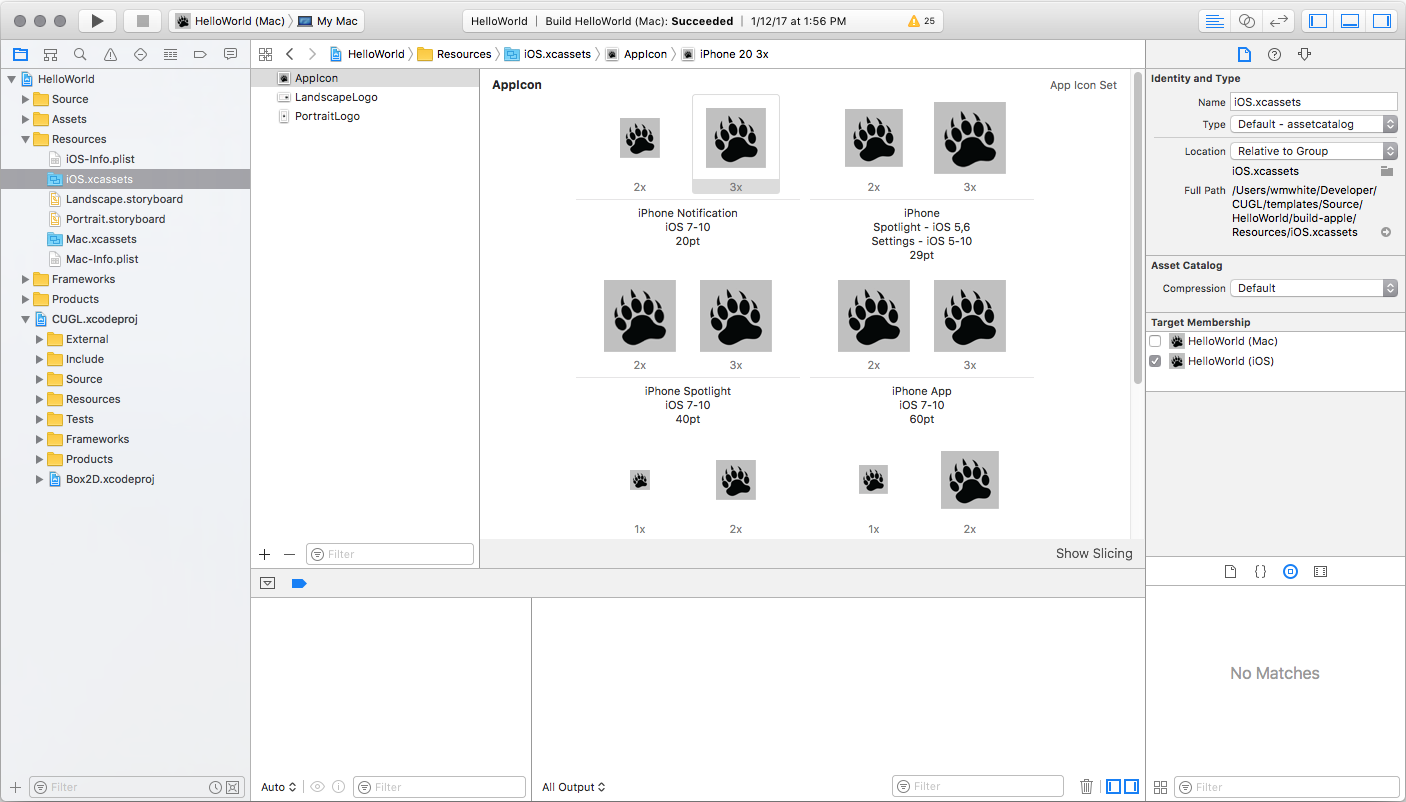Open the Find navigator search icon
This screenshot has height=802, width=1406.
tap(80, 54)
